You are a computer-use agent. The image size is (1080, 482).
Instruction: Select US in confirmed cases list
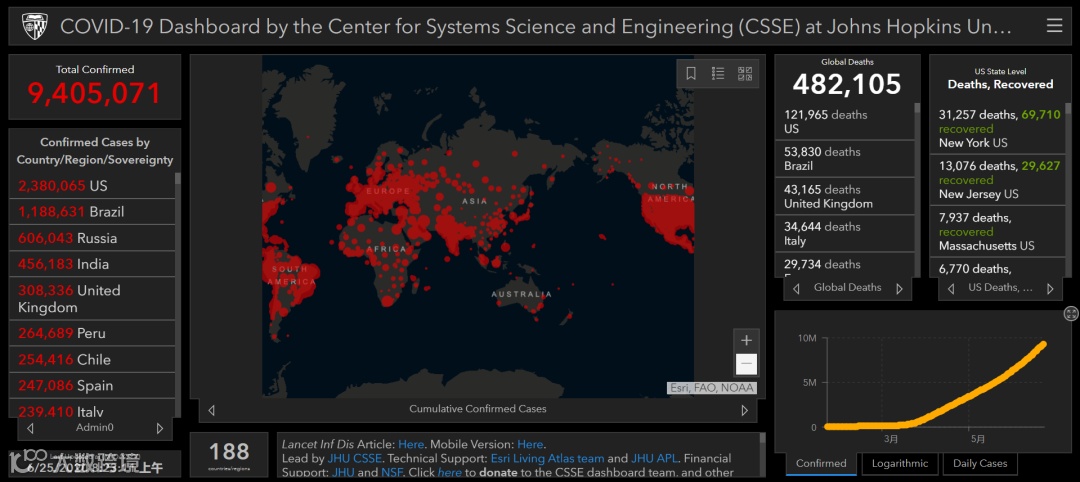(92, 186)
